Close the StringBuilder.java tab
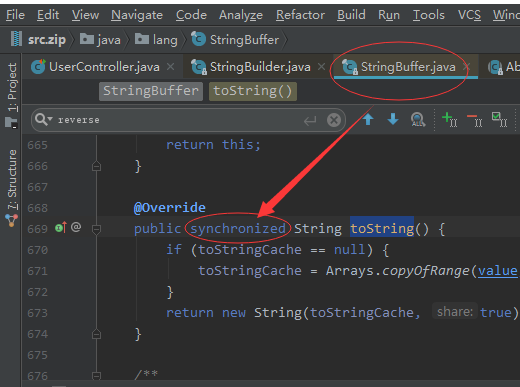This screenshot has height=387, width=520. point(322,67)
